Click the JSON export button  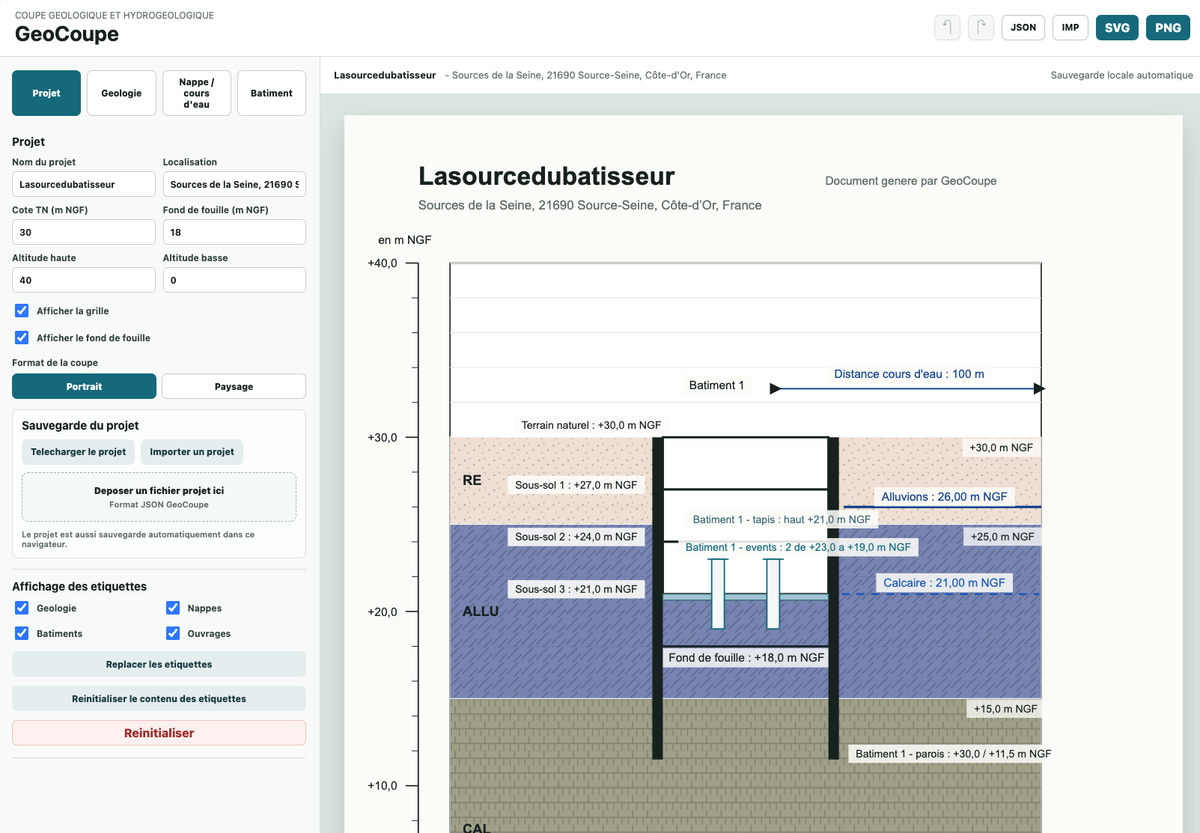(x=1023, y=27)
